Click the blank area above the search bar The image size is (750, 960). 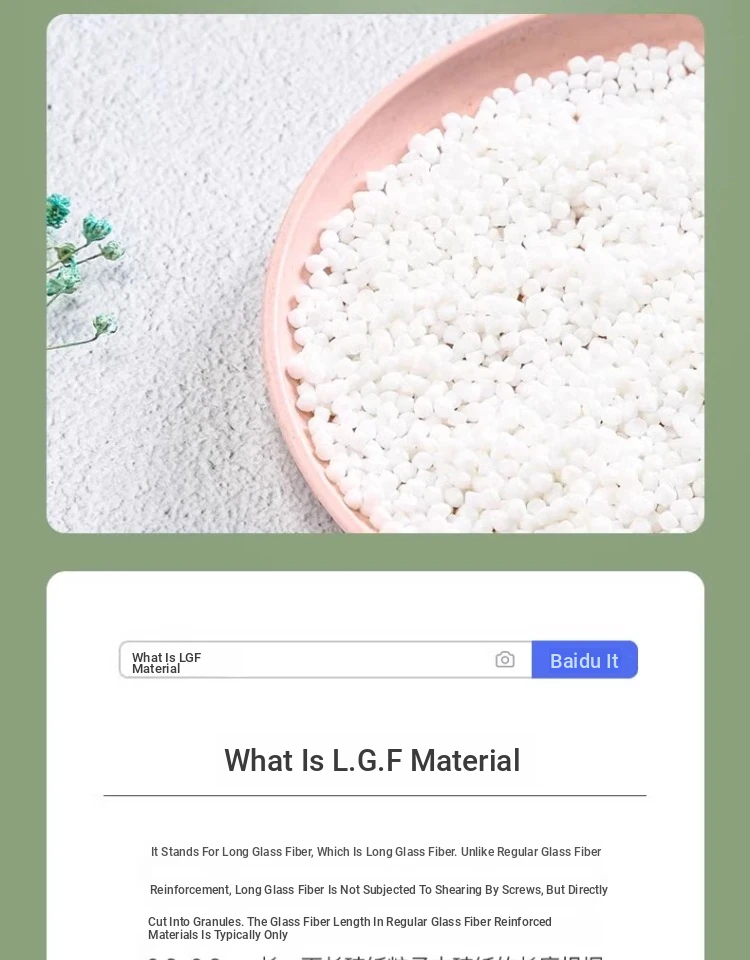pyautogui.click(x=375, y=606)
